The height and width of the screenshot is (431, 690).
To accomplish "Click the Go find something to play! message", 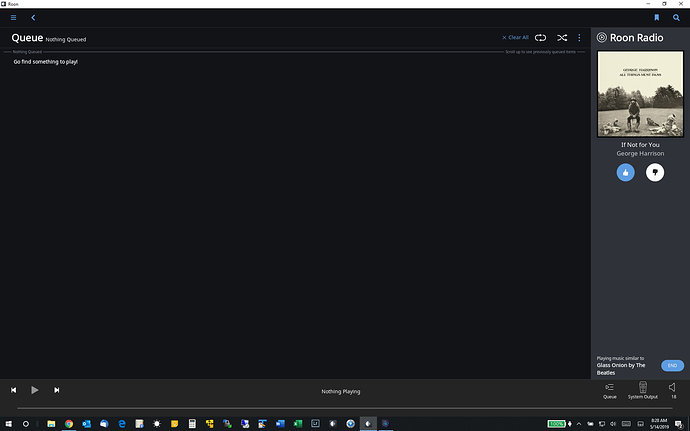I will [46, 62].
